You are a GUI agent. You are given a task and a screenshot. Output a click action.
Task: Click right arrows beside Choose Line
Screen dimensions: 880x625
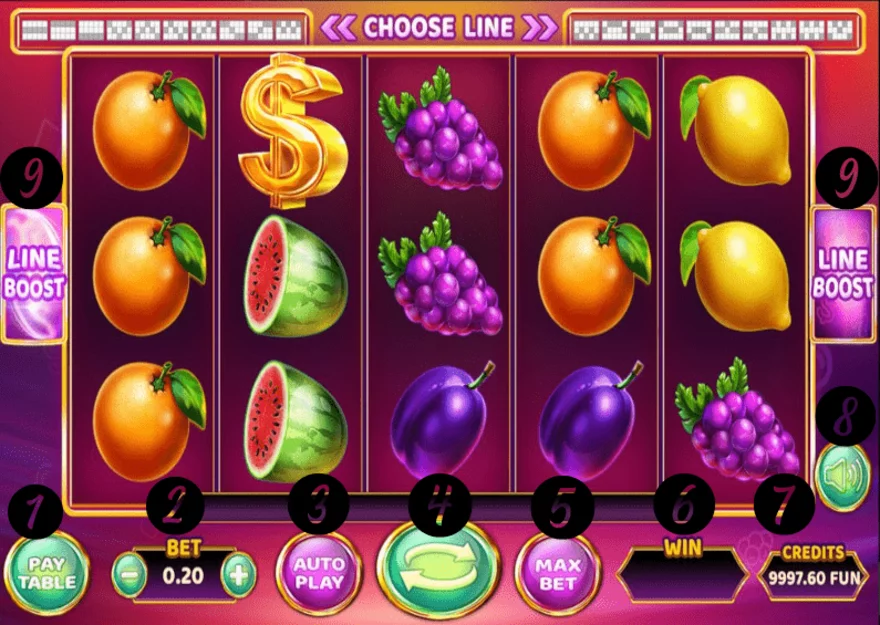pyautogui.click(x=539, y=27)
